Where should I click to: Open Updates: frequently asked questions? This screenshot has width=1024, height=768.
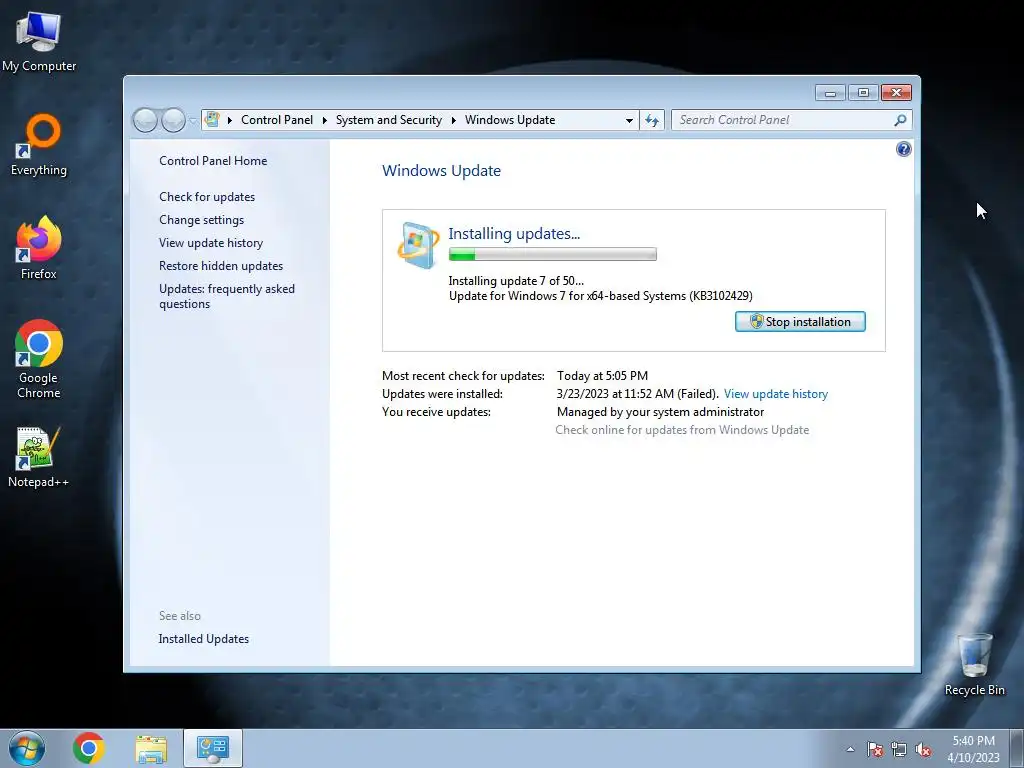point(227,296)
